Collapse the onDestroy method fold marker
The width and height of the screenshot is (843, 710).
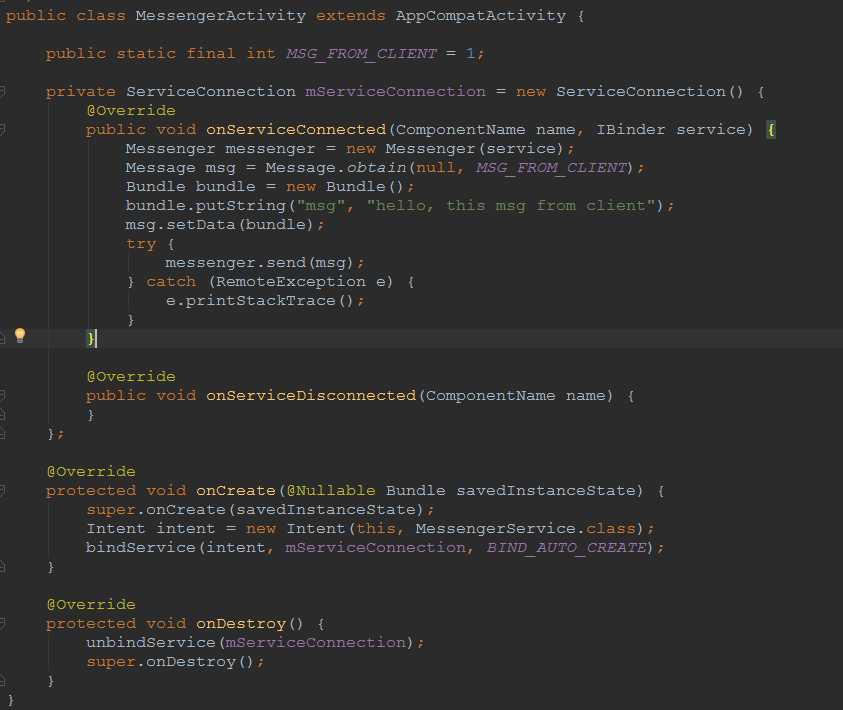2,623
